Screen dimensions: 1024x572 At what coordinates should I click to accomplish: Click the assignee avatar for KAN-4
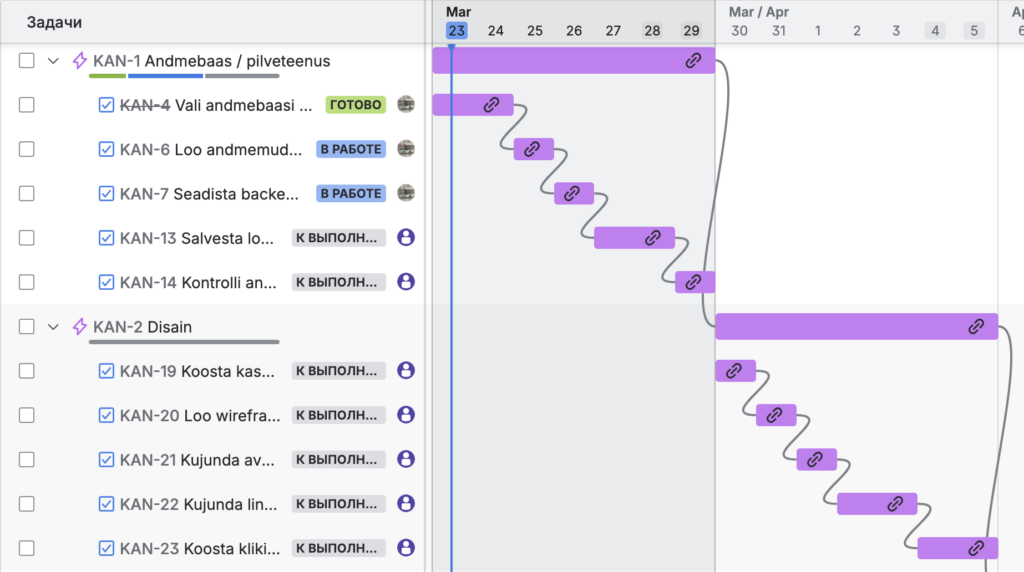pos(405,104)
